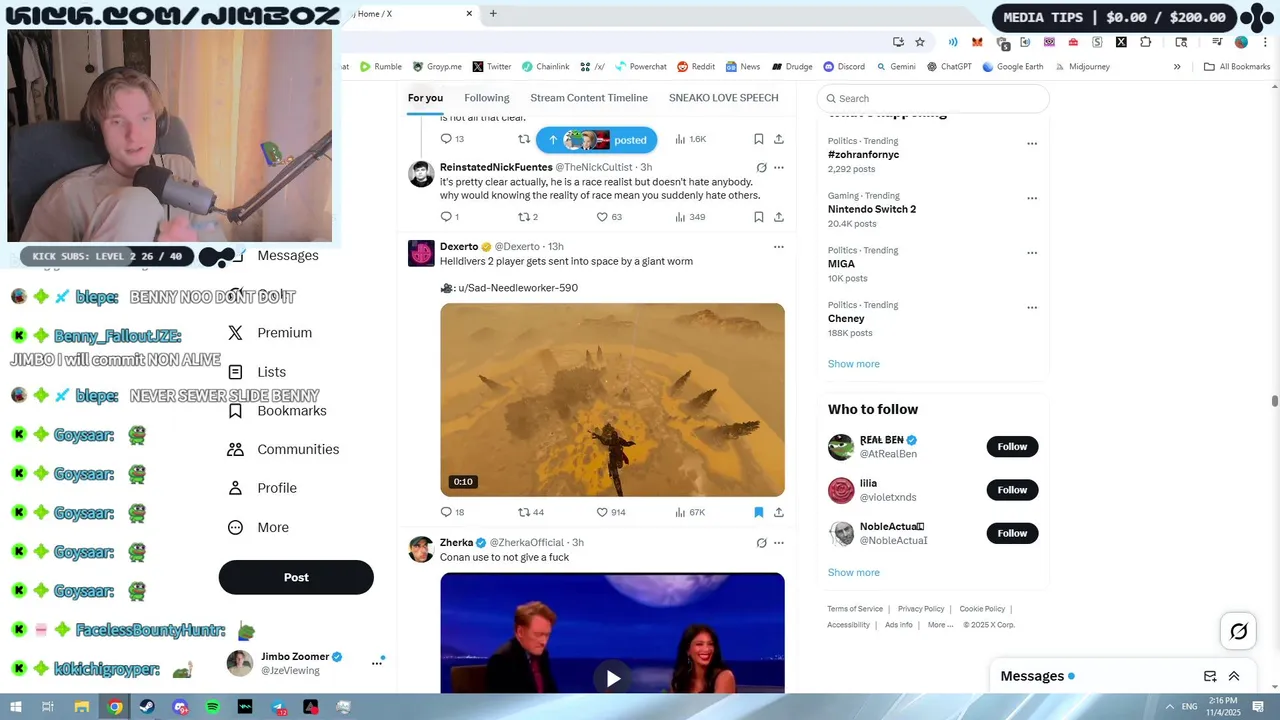Viewport: 1280px width, 720px height.
Task: Open the All Bookmarks folder
Action: coord(1237,67)
